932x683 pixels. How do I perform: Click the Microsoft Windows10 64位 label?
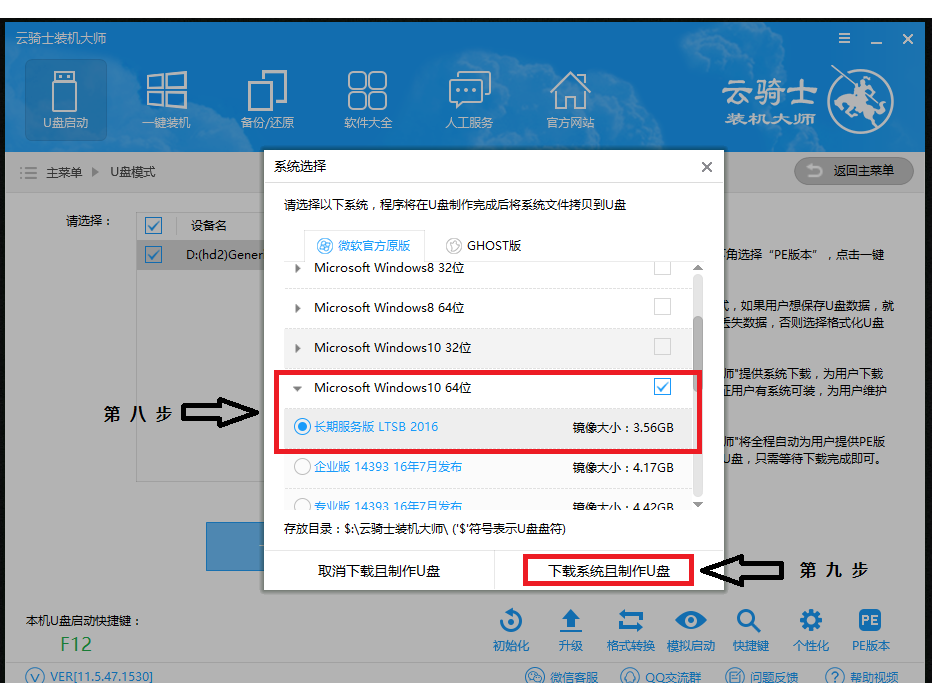coord(392,388)
